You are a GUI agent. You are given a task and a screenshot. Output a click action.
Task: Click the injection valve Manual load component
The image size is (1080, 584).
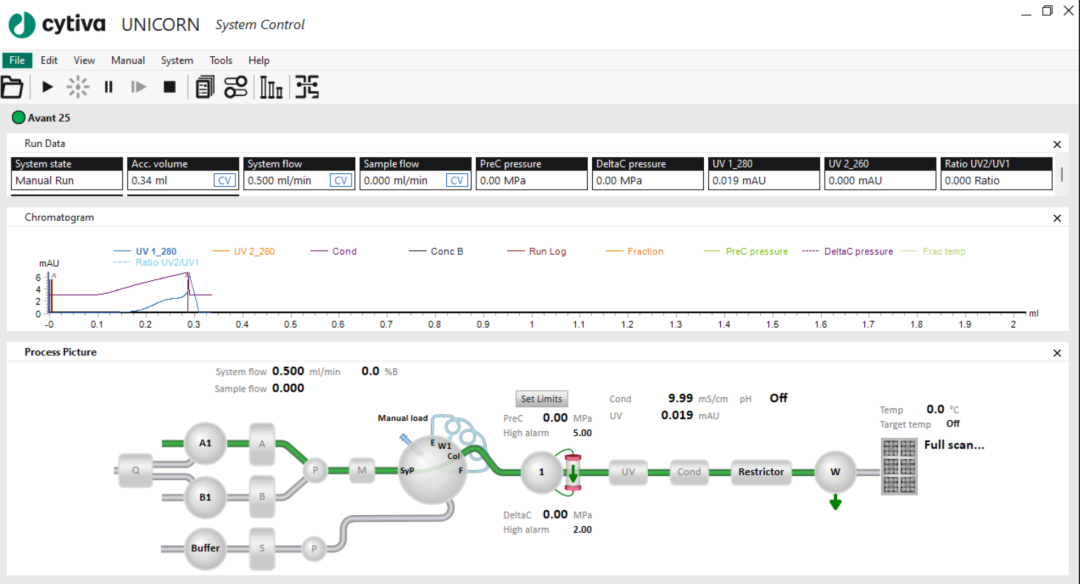432,470
